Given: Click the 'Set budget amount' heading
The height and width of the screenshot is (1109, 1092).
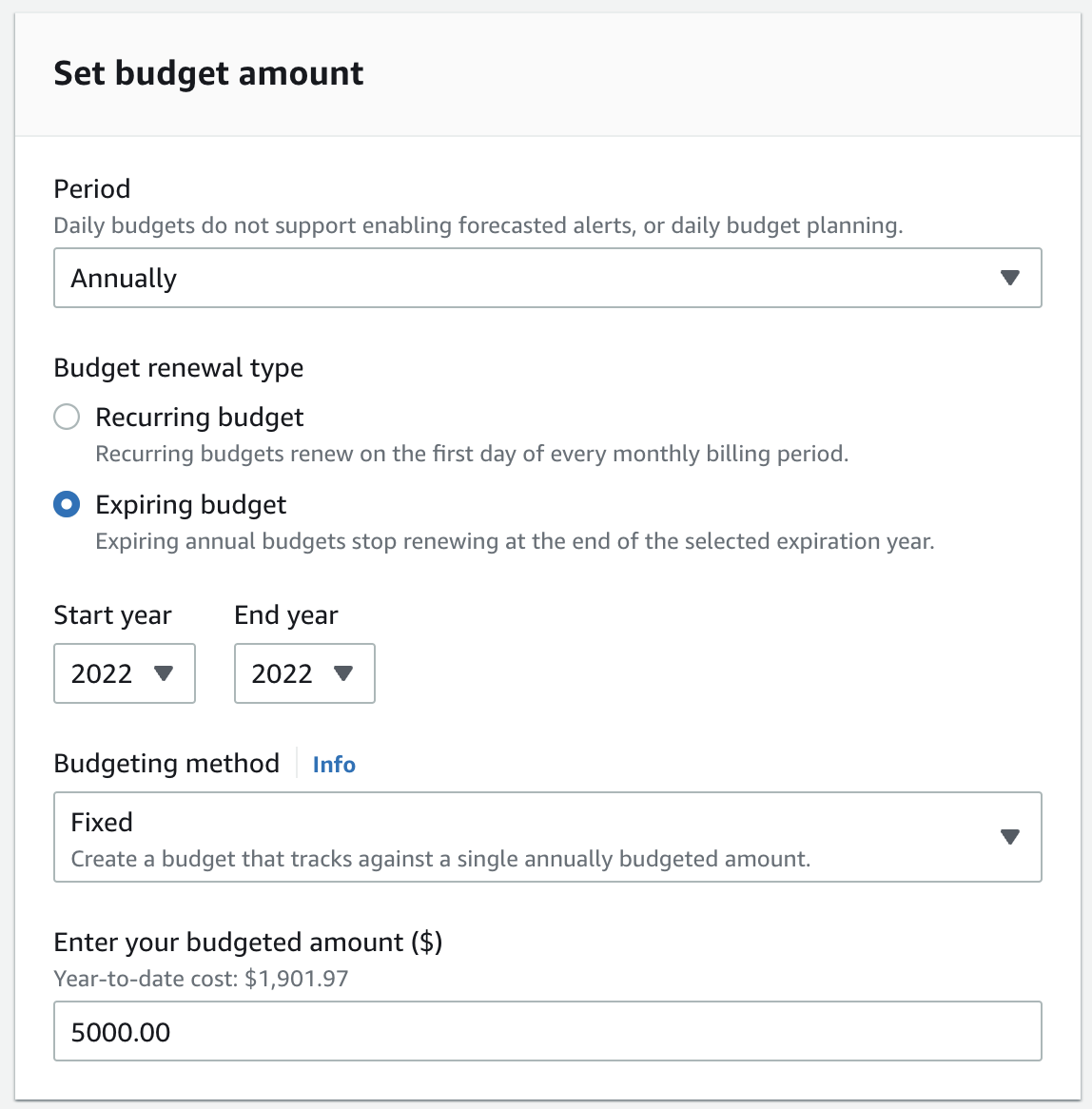Looking at the screenshot, I should [208, 73].
